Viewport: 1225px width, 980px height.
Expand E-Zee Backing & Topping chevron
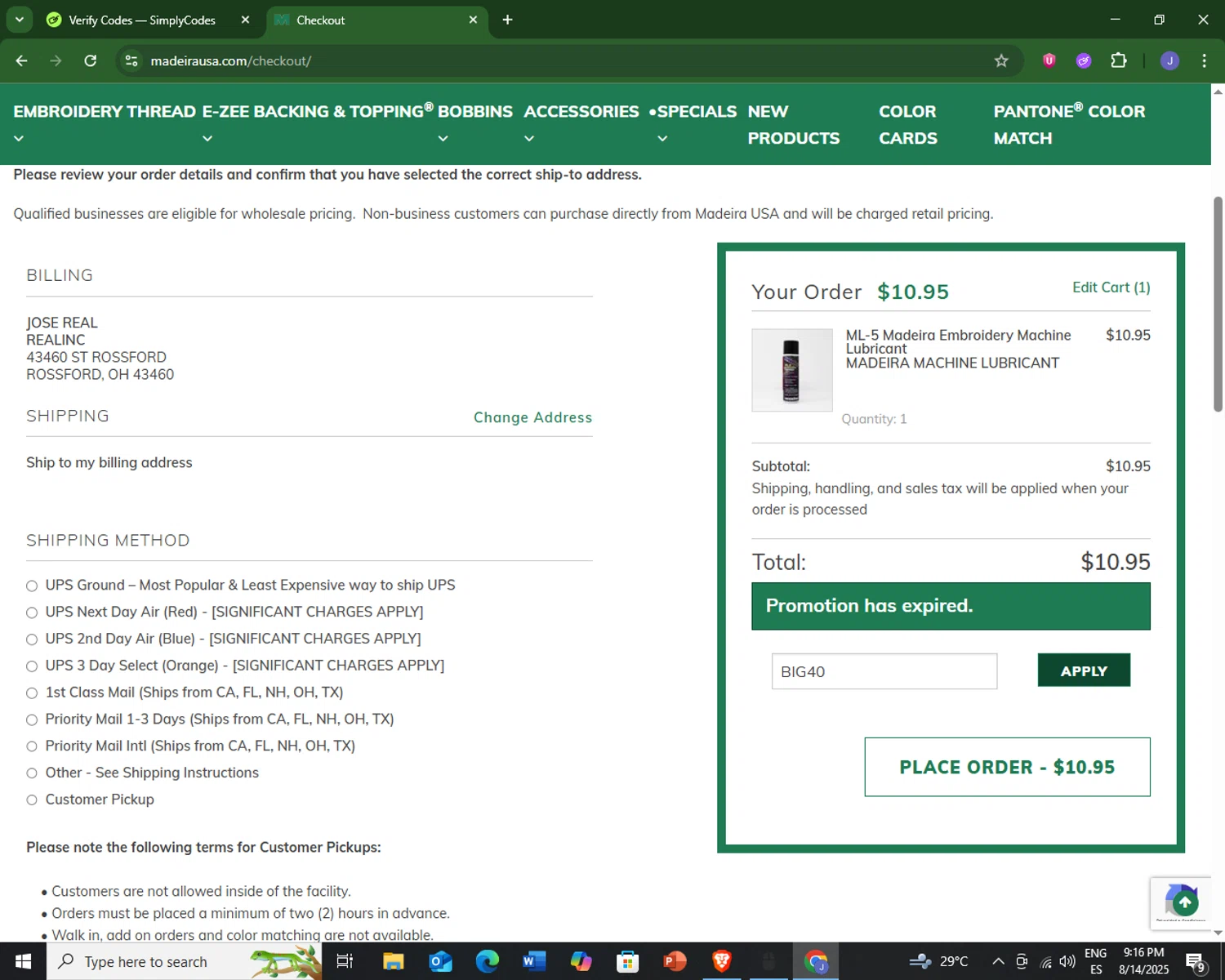tap(207, 139)
